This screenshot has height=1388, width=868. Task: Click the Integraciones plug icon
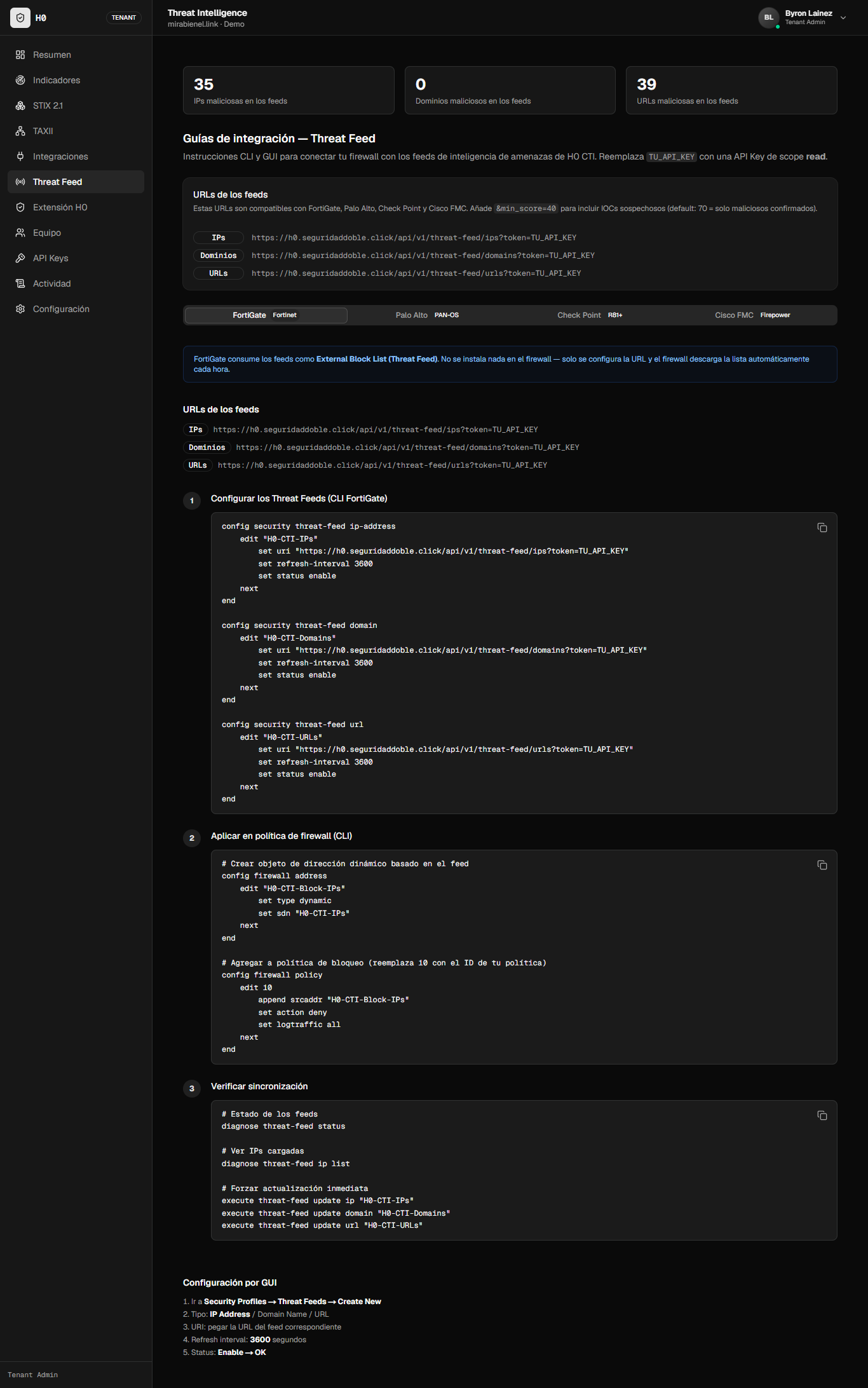tap(20, 156)
